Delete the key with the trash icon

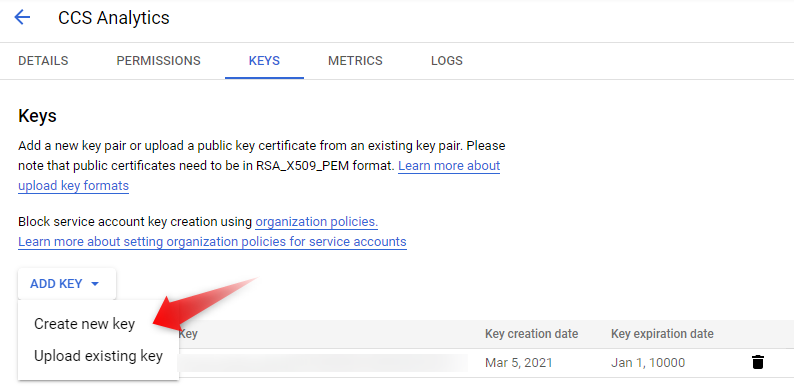758,362
